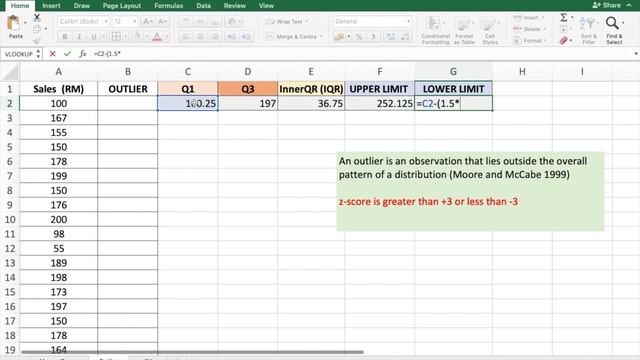Click cell E2 with value 36.75
The height and width of the screenshot is (360, 640).
pyautogui.click(x=311, y=104)
